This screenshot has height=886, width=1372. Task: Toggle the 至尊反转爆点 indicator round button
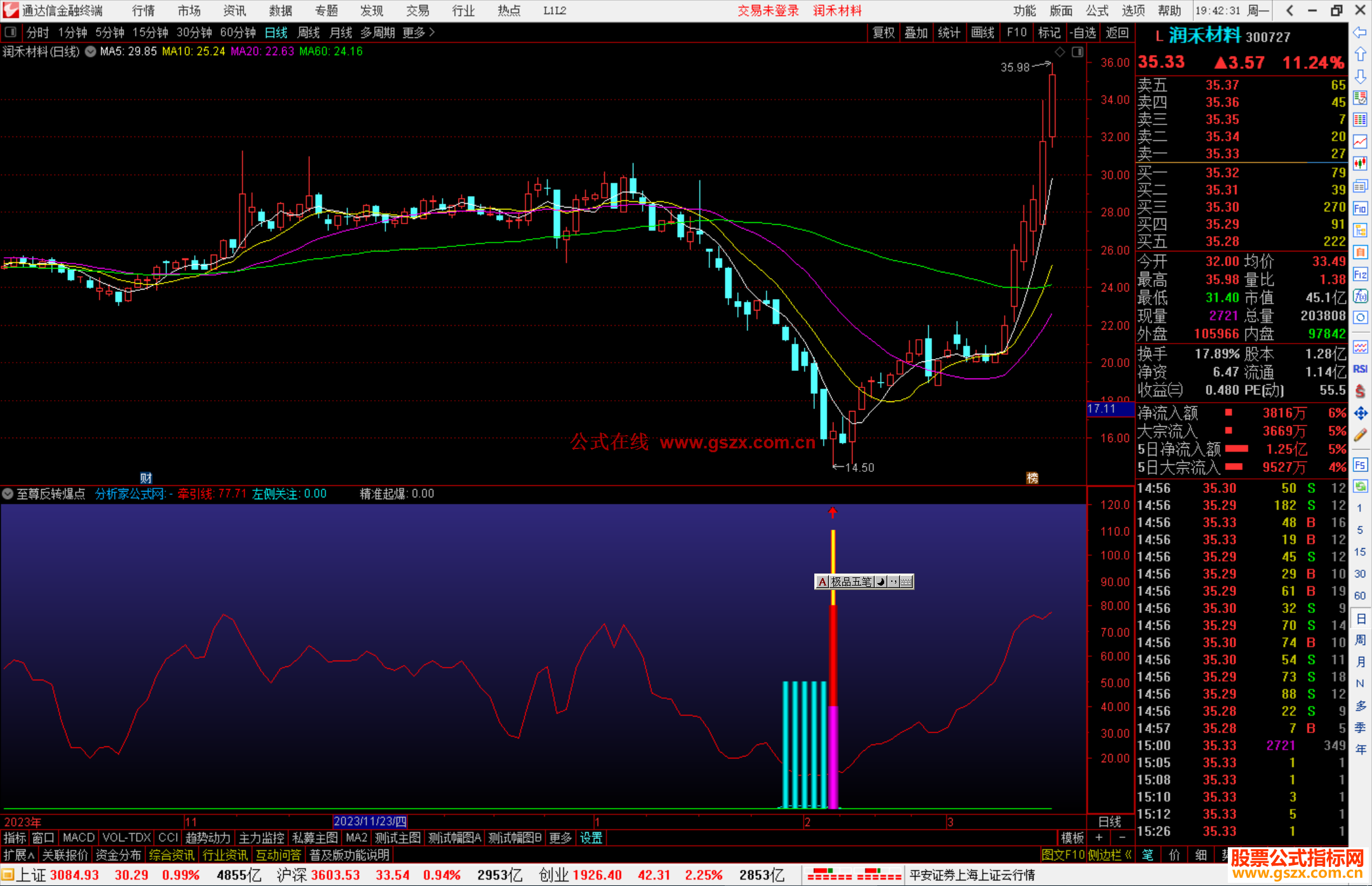(8, 493)
